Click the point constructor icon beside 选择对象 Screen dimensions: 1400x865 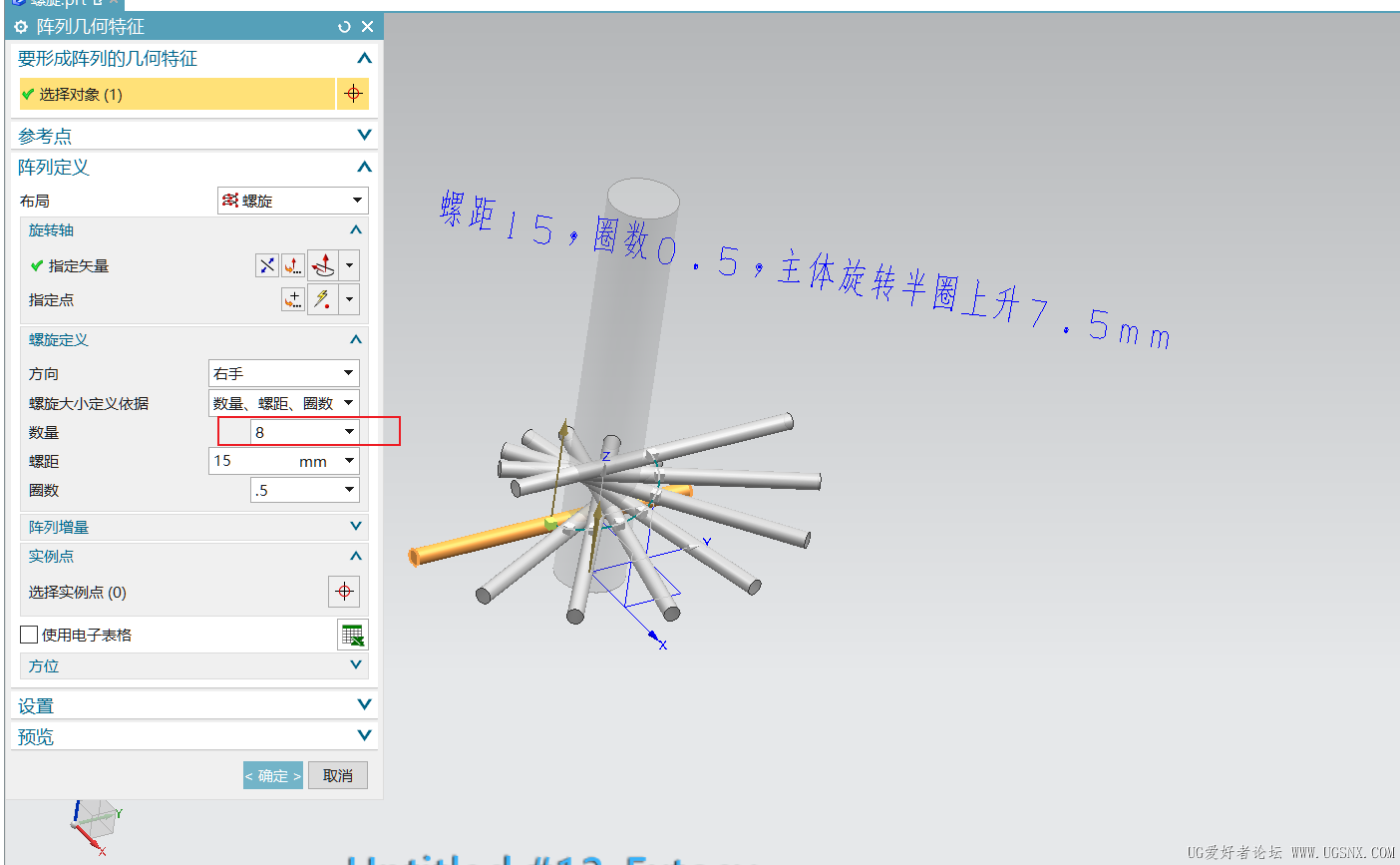tap(354, 93)
